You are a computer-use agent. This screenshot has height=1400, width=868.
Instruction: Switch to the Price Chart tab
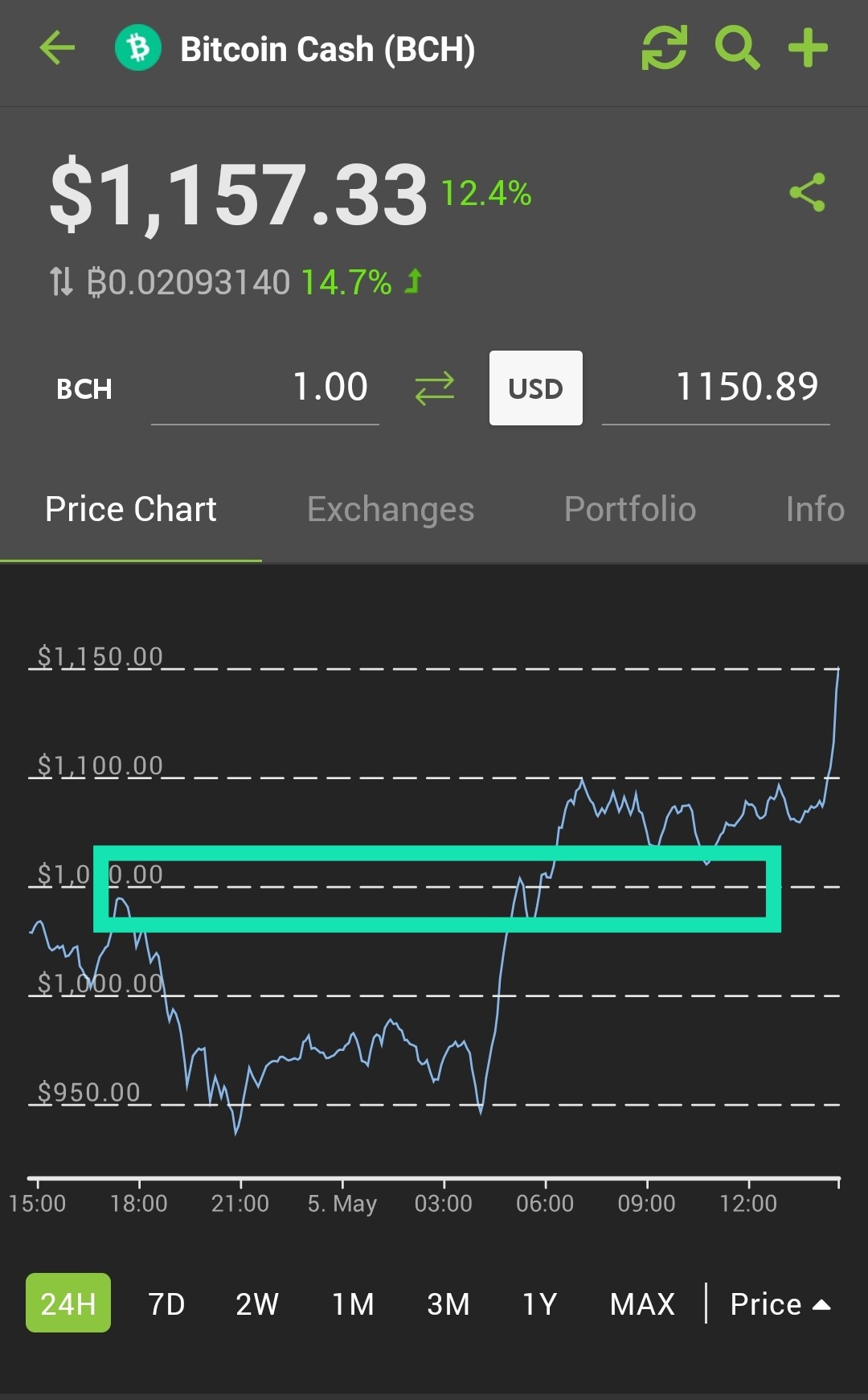point(131,509)
